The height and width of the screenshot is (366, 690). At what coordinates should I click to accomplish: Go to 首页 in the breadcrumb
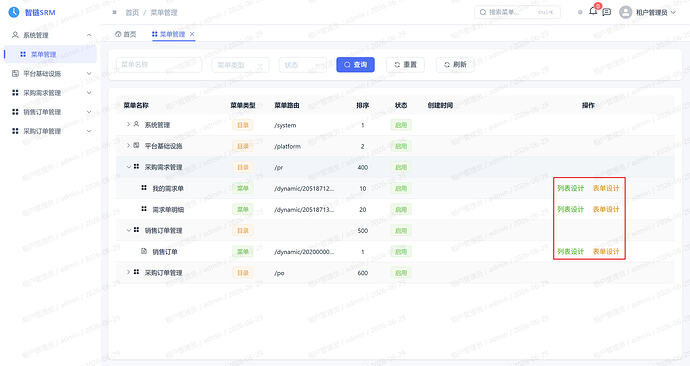coord(132,12)
